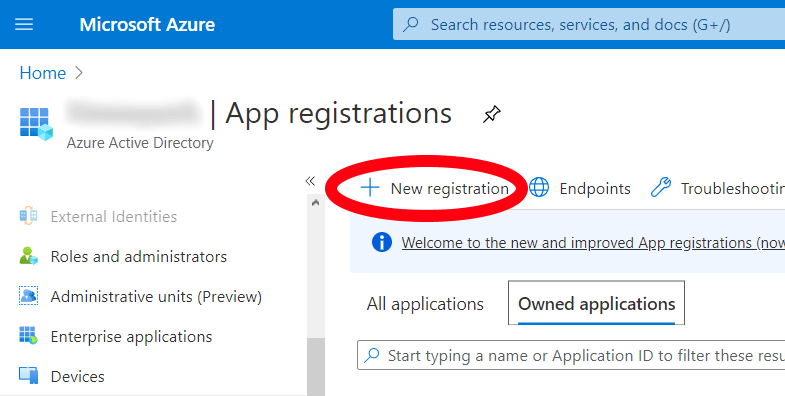Click the sidebar scrollbar thumb
The image size is (785, 396).
[316, 367]
